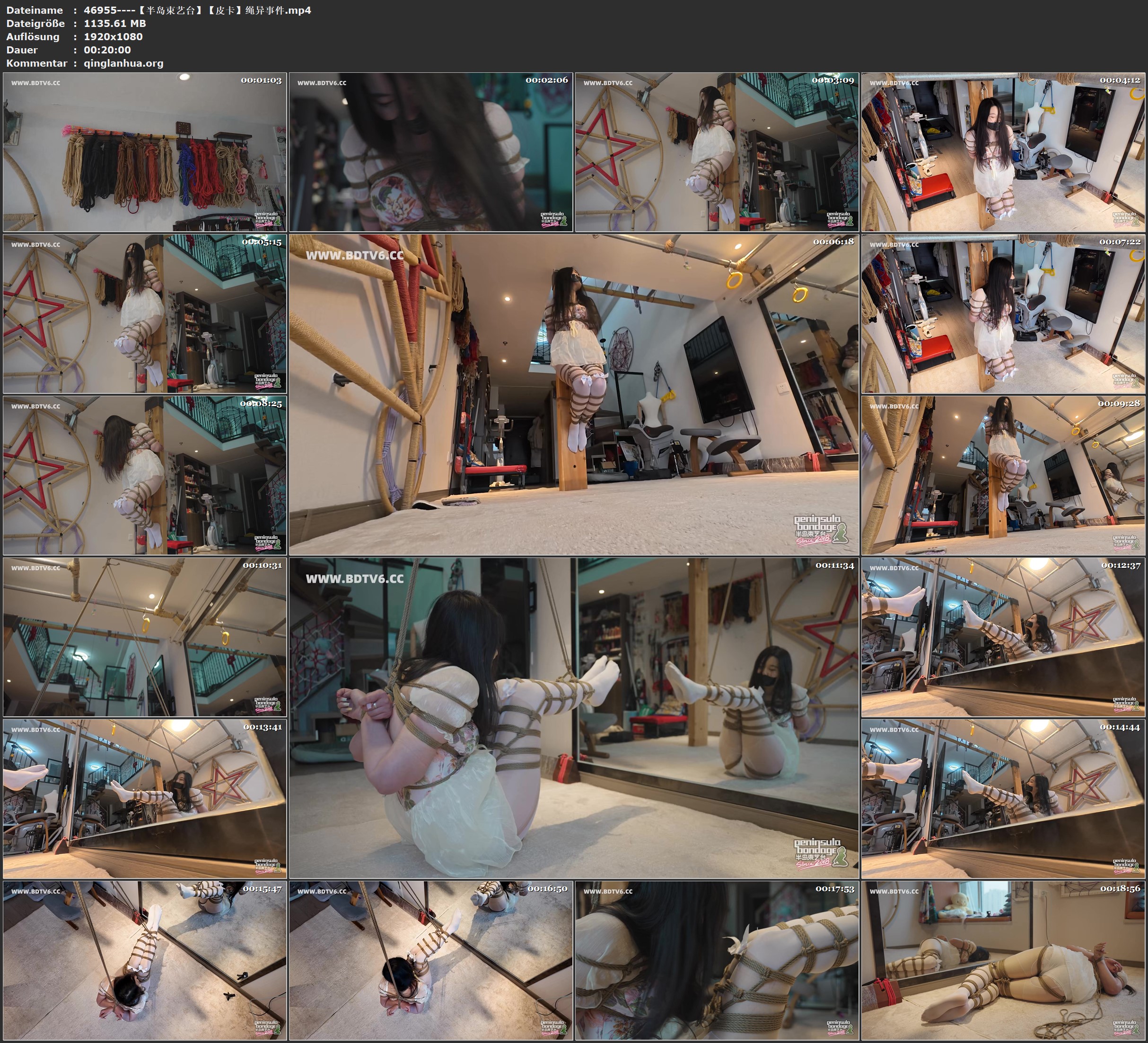Viewport: 1148px width, 1043px height.
Task: Open the frame stamped 00:10:31
Action: point(145,637)
